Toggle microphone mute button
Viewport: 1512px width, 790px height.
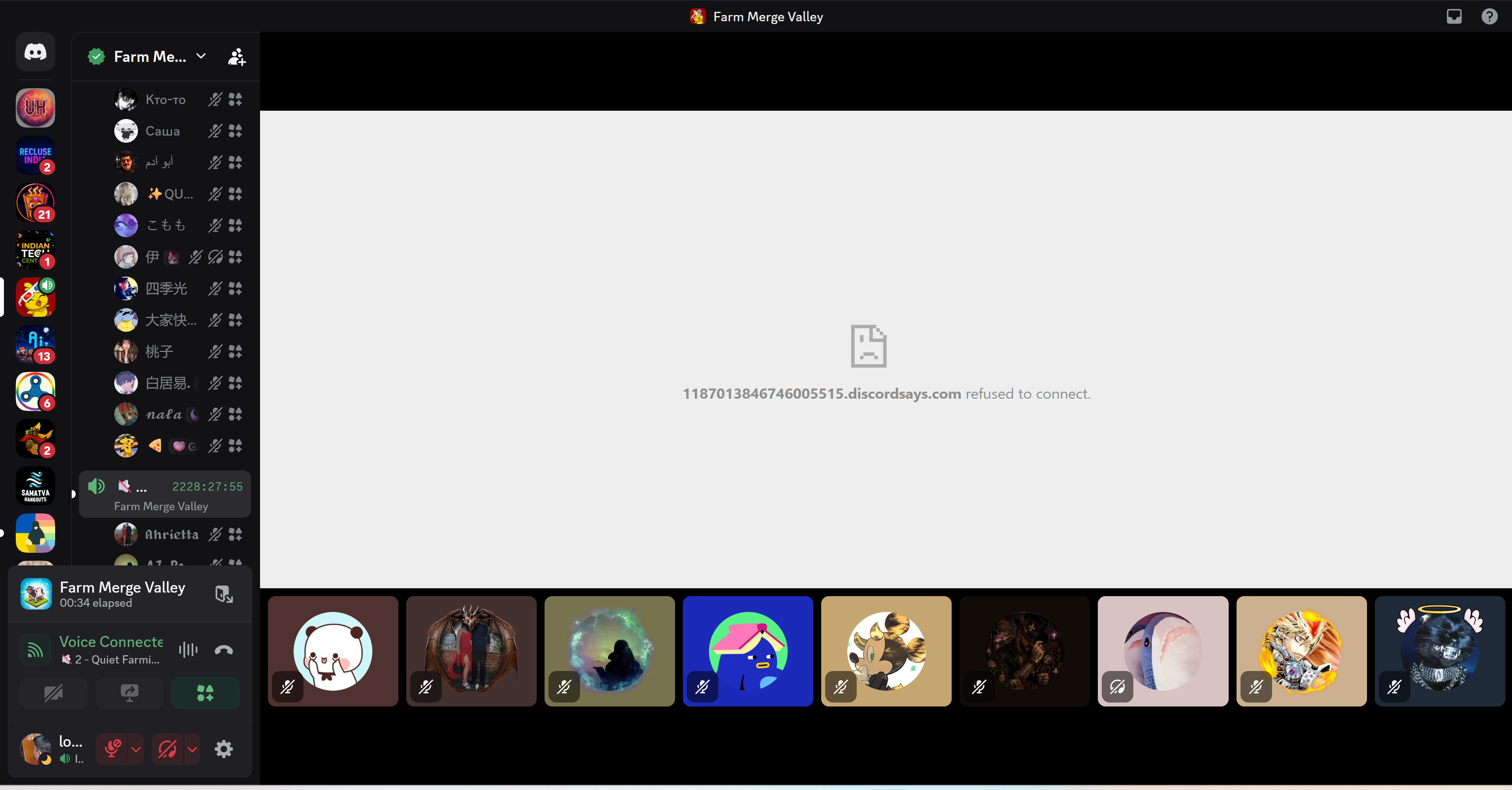pyautogui.click(x=112, y=749)
